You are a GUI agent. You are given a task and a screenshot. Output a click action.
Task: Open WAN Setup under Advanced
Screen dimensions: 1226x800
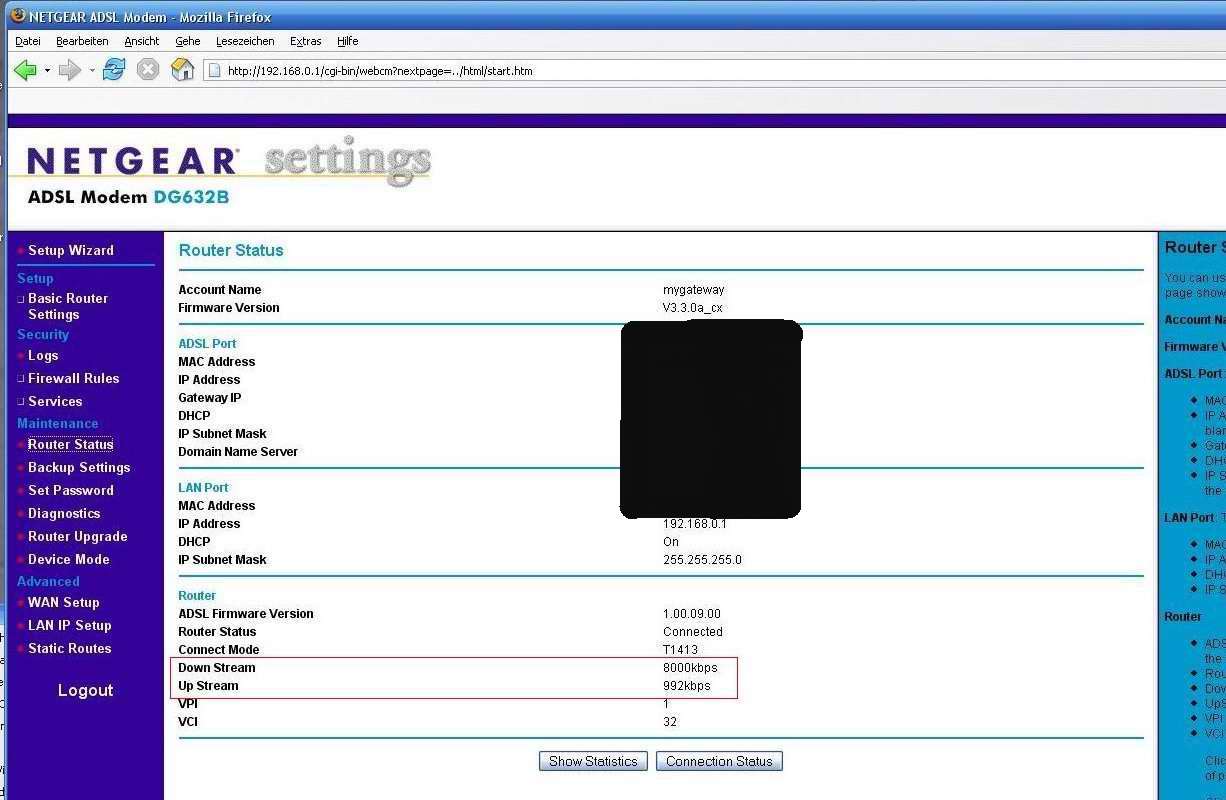(x=64, y=602)
